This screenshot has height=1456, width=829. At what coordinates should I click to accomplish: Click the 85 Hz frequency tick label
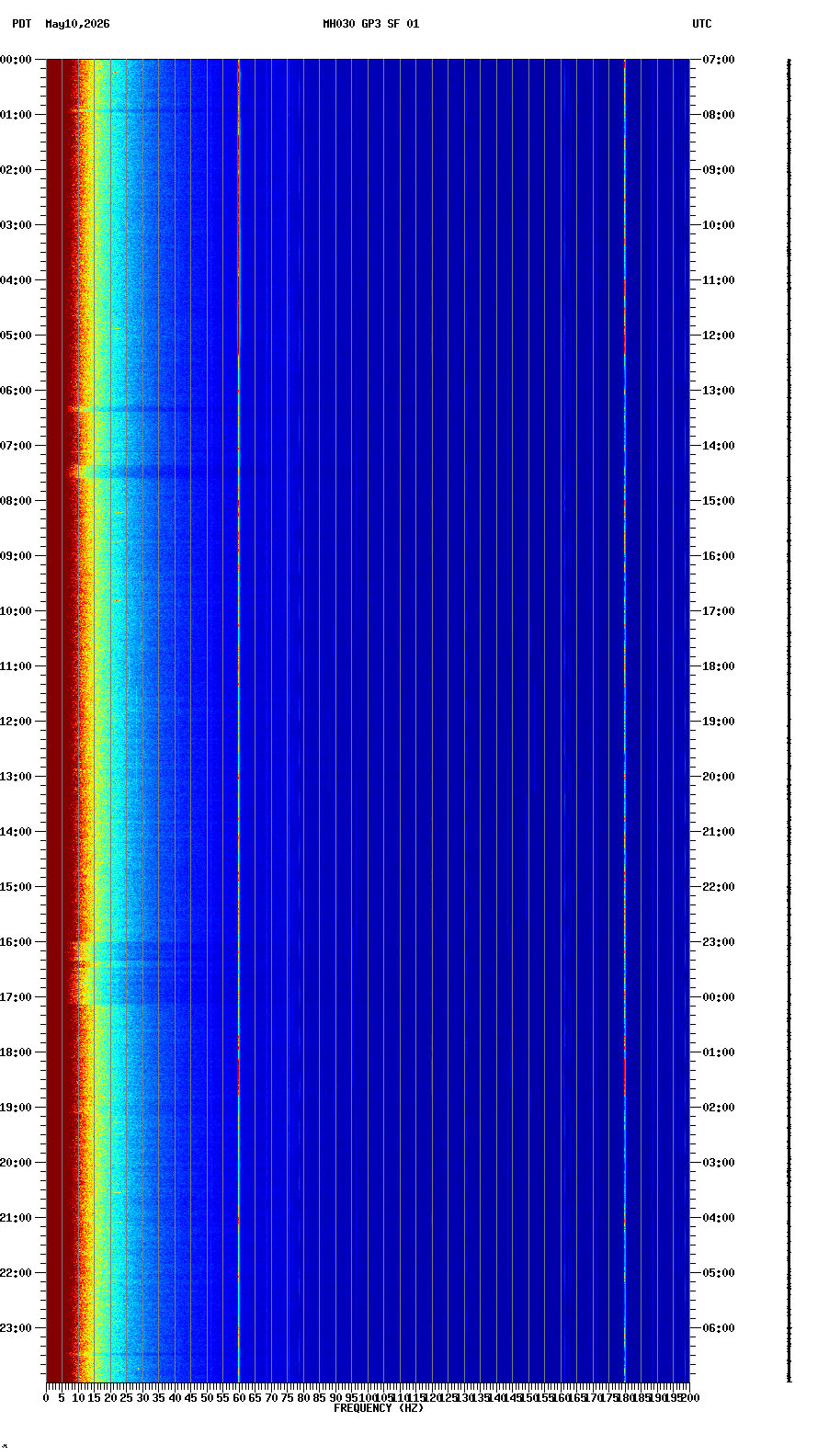click(319, 1398)
